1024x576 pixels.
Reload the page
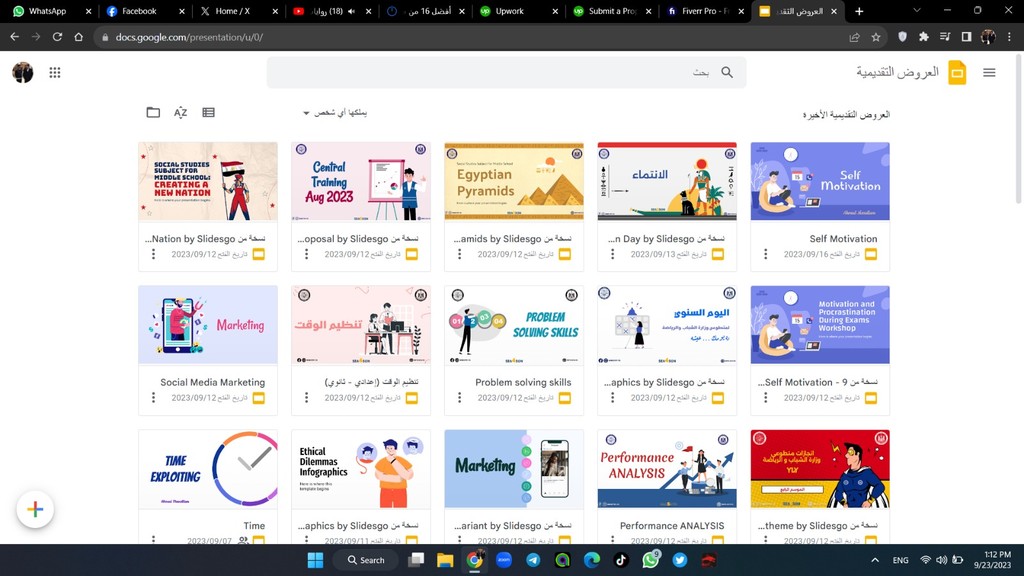pos(57,37)
